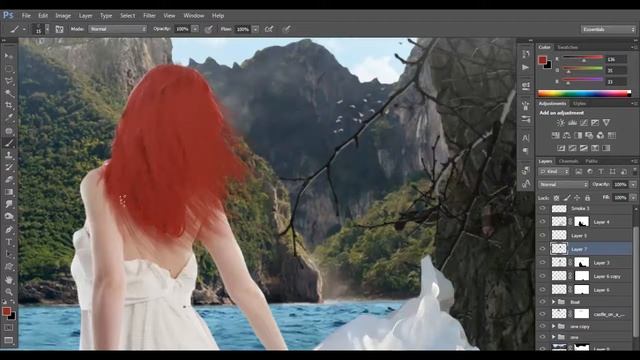Select the Crop tool
This screenshot has width=640, height=360.
point(9,105)
